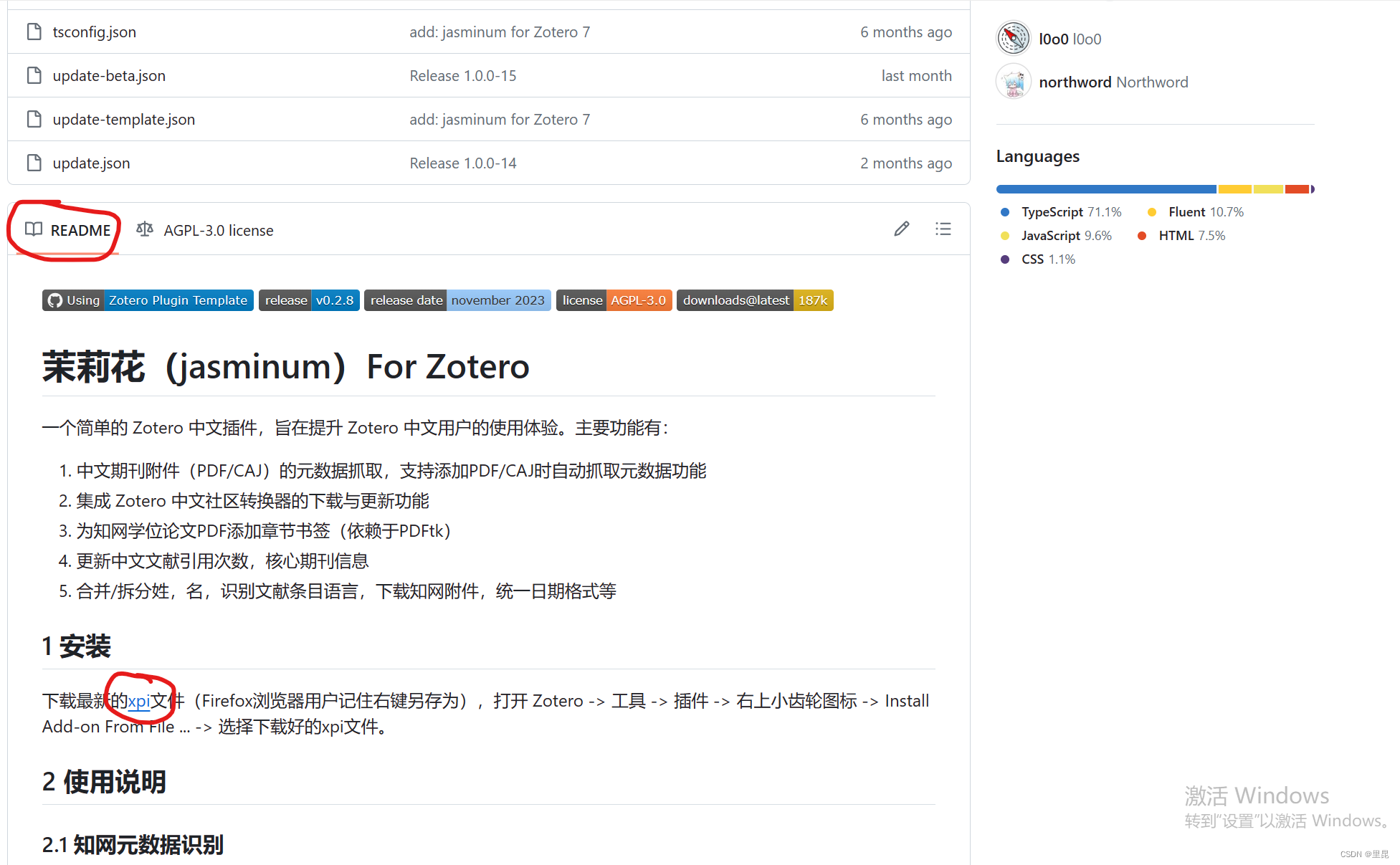Click red HTML segment of language bar
This screenshot has height=865, width=1400.
(x=1297, y=189)
